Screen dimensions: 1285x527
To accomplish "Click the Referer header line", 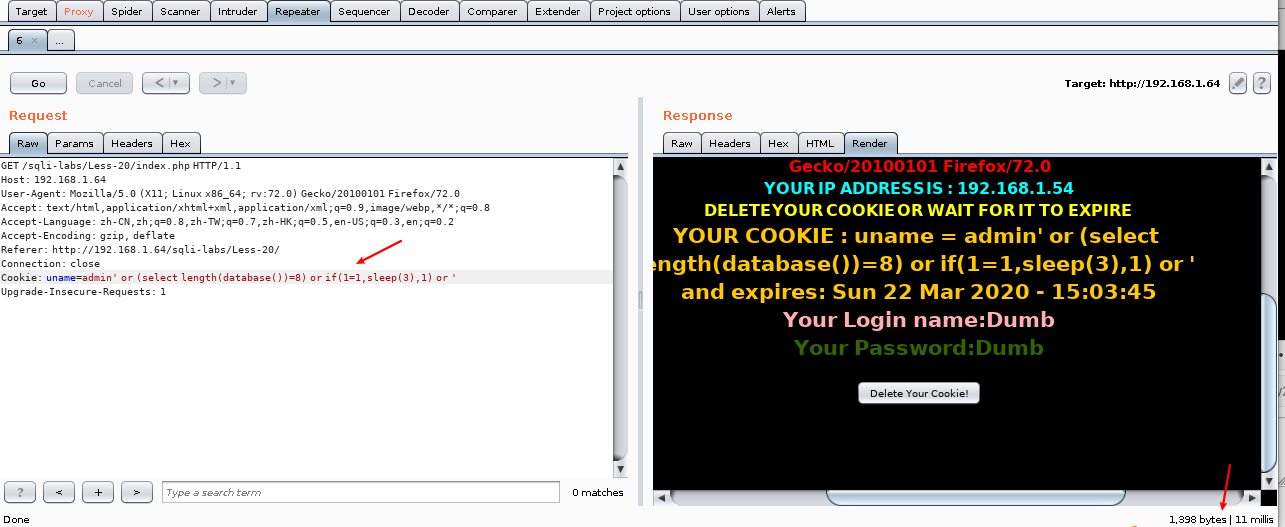I will pos(140,249).
